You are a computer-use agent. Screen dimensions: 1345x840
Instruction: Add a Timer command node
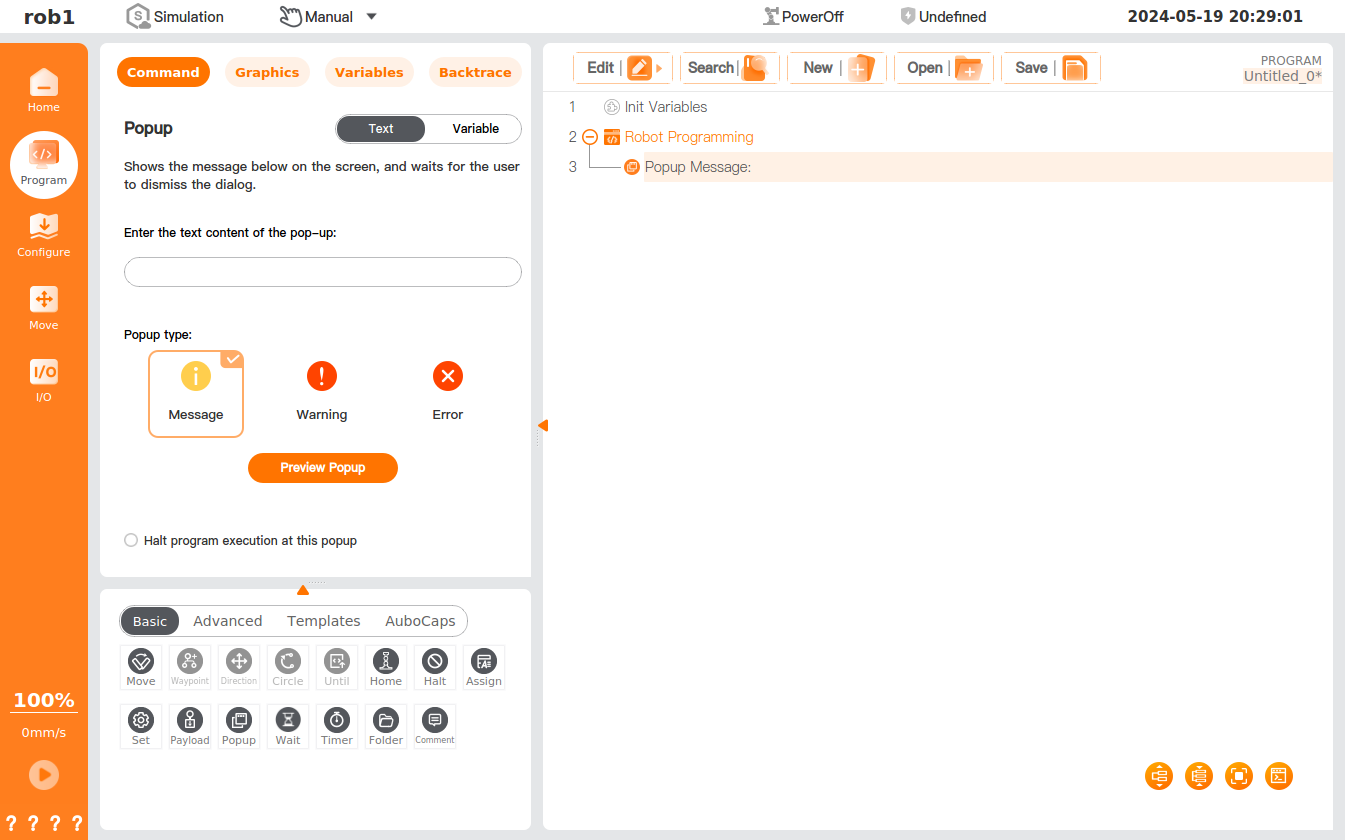337,726
